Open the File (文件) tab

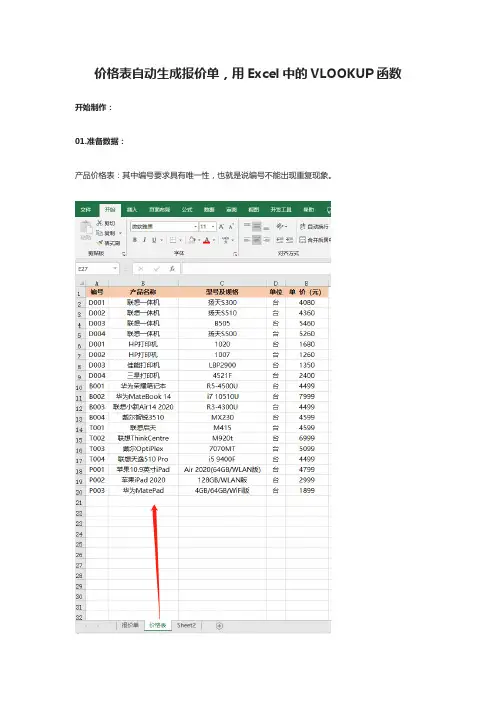tap(86, 210)
